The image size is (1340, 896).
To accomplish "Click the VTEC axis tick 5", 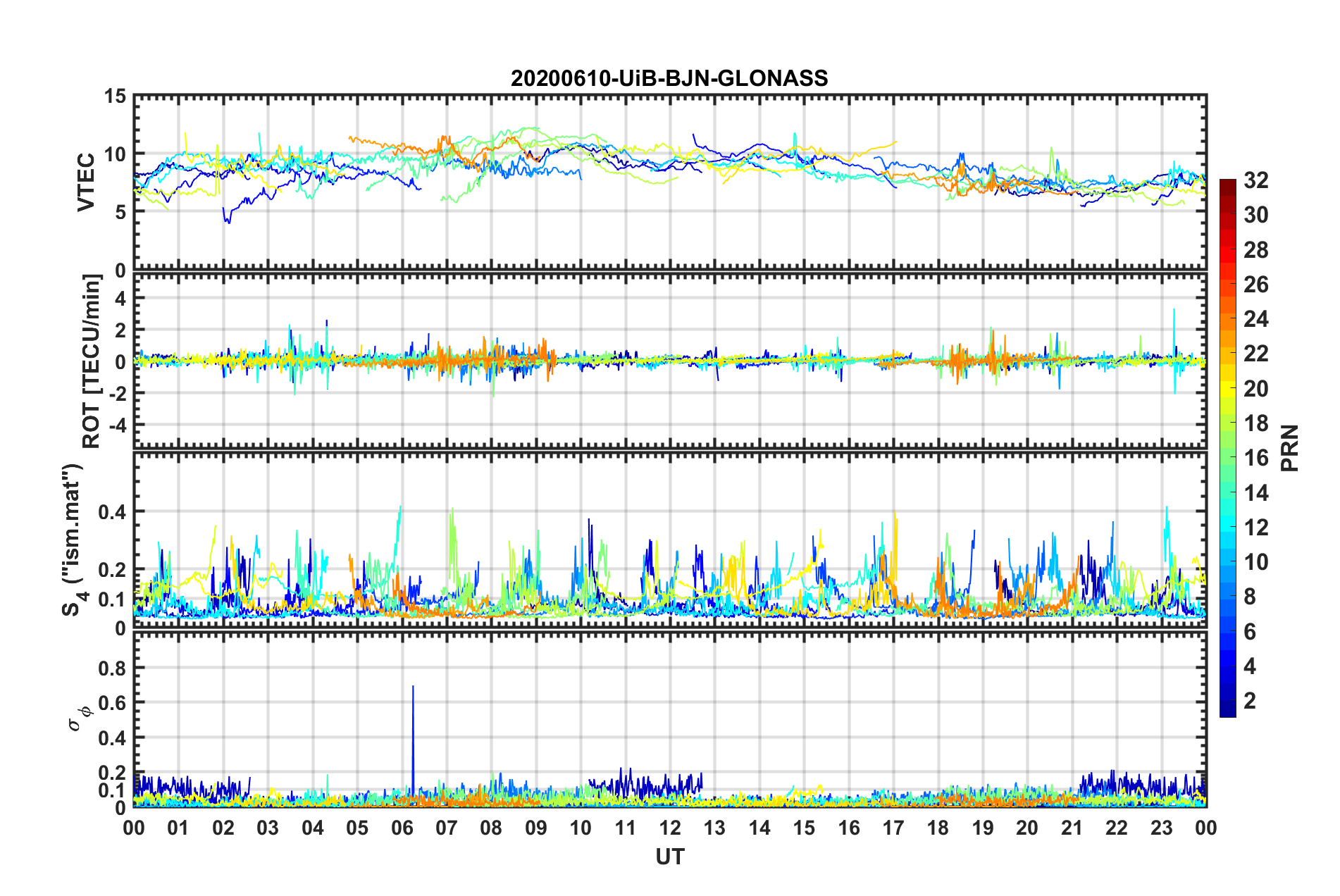I will click(120, 212).
